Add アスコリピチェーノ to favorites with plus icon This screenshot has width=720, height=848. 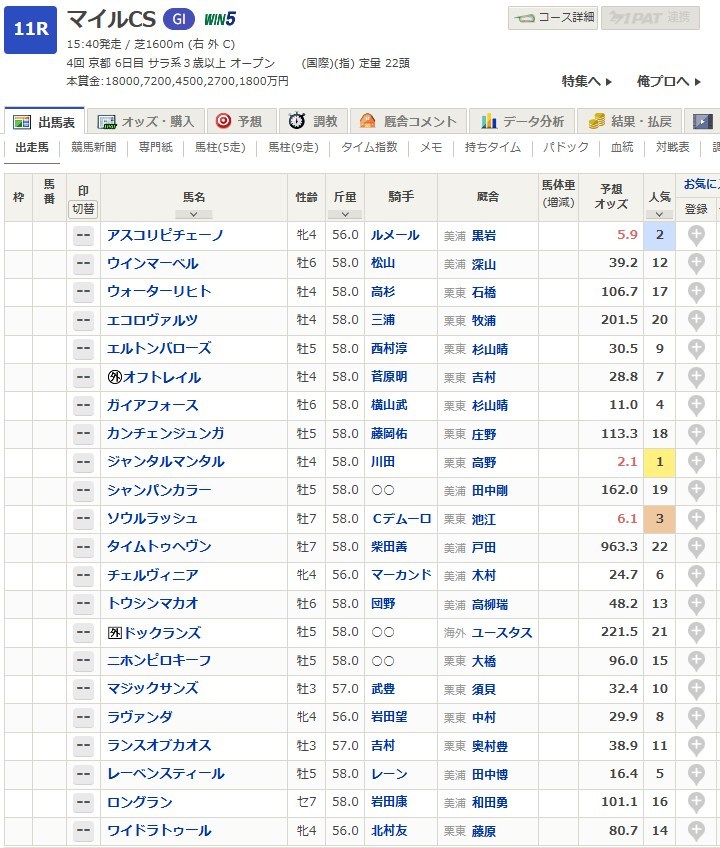[x=696, y=236]
